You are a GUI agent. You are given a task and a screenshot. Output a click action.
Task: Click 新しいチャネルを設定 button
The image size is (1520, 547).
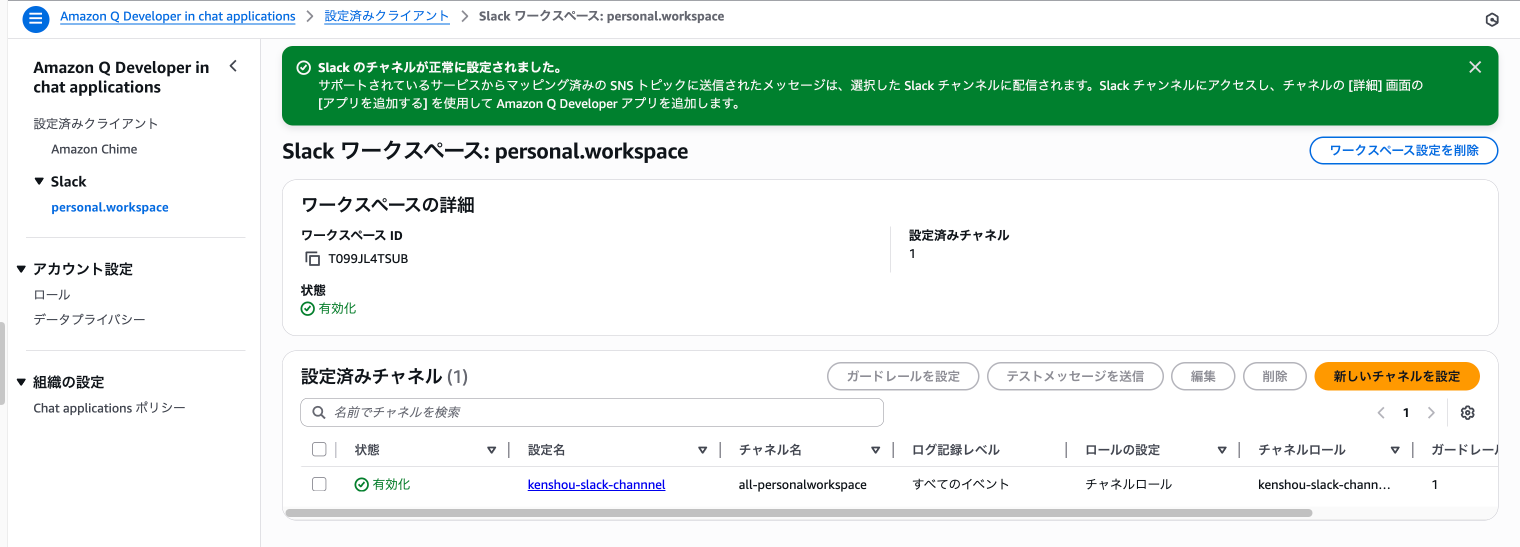pyautogui.click(x=1396, y=376)
